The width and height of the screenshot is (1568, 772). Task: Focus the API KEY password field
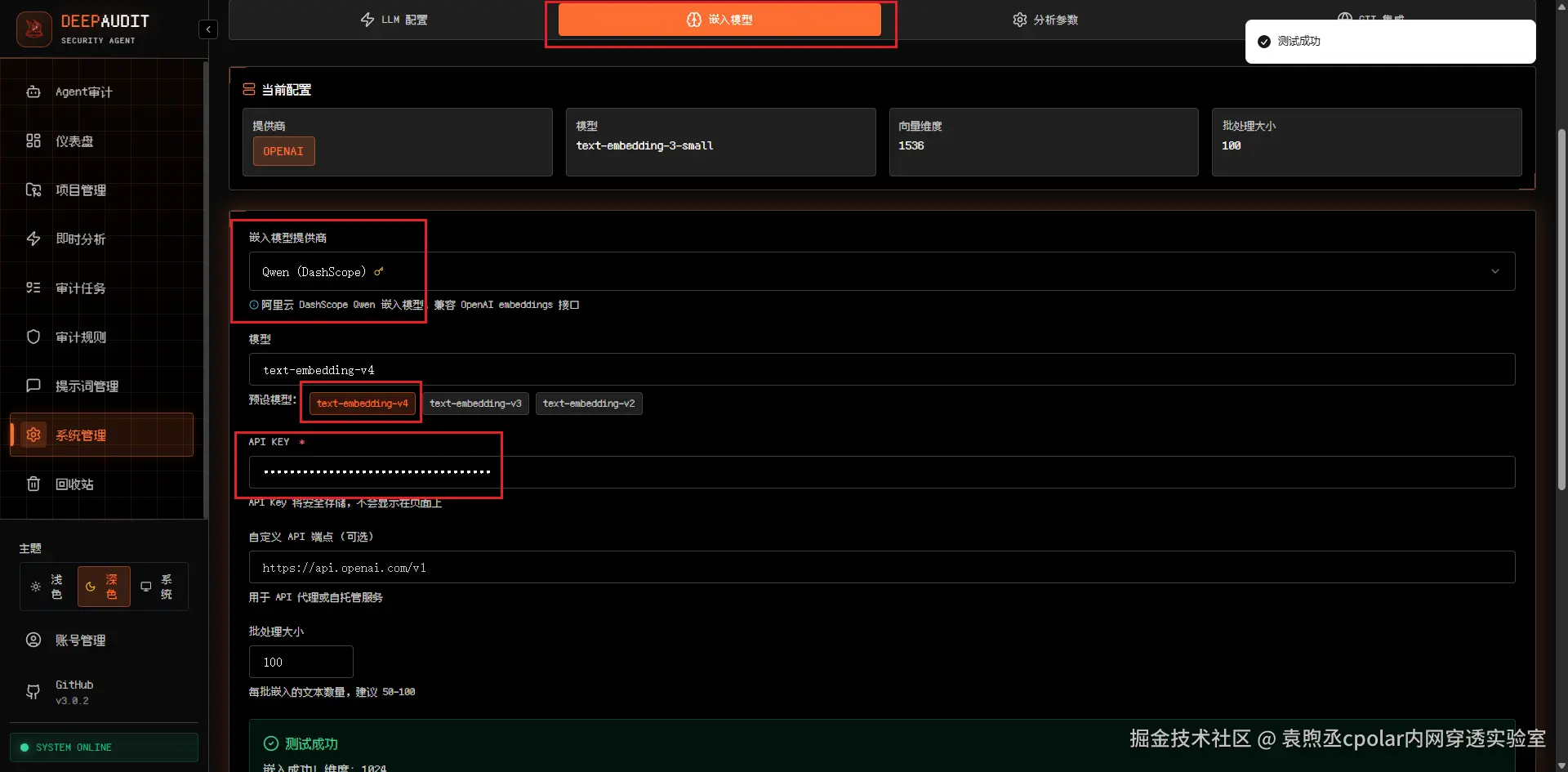882,472
